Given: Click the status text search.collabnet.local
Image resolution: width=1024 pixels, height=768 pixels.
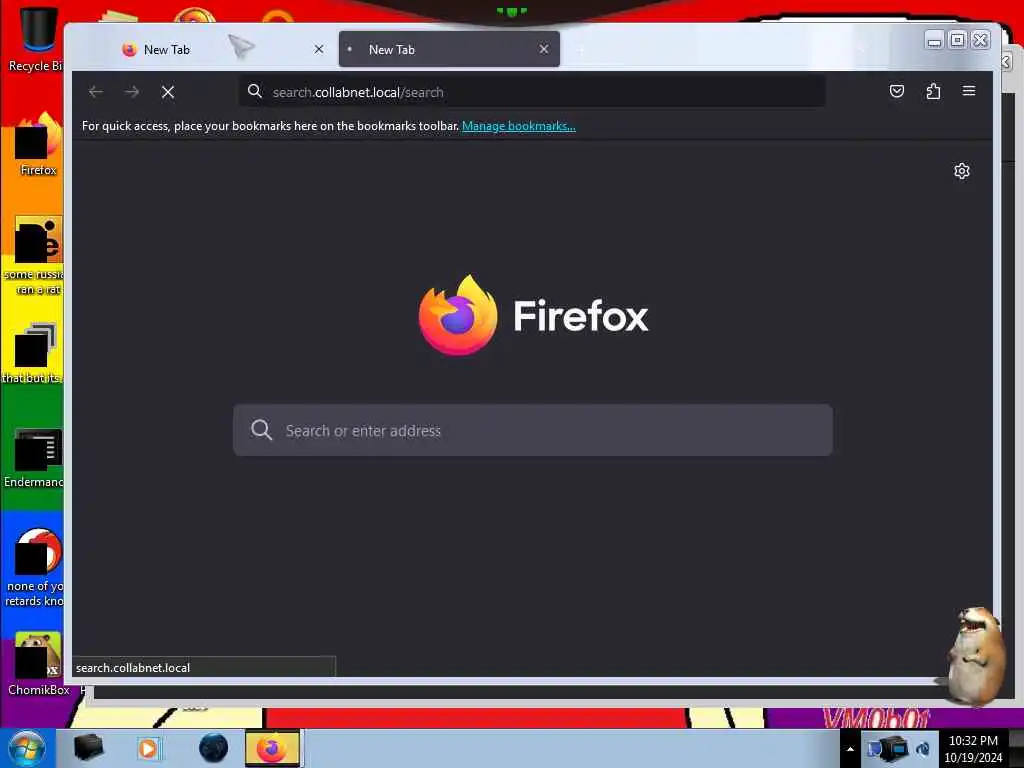Looking at the screenshot, I should coord(133,667).
